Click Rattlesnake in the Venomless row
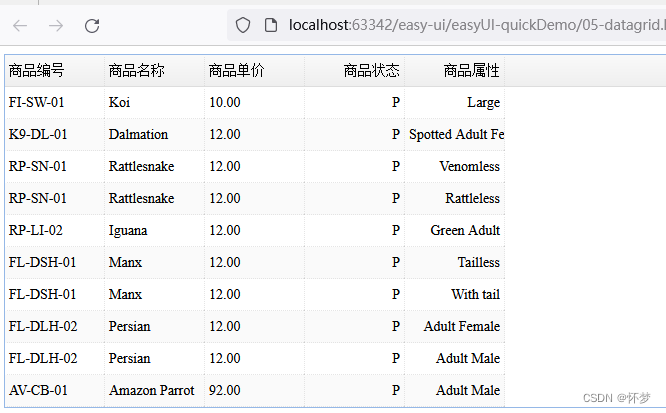The height and width of the screenshot is (413, 666). [155, 167]
